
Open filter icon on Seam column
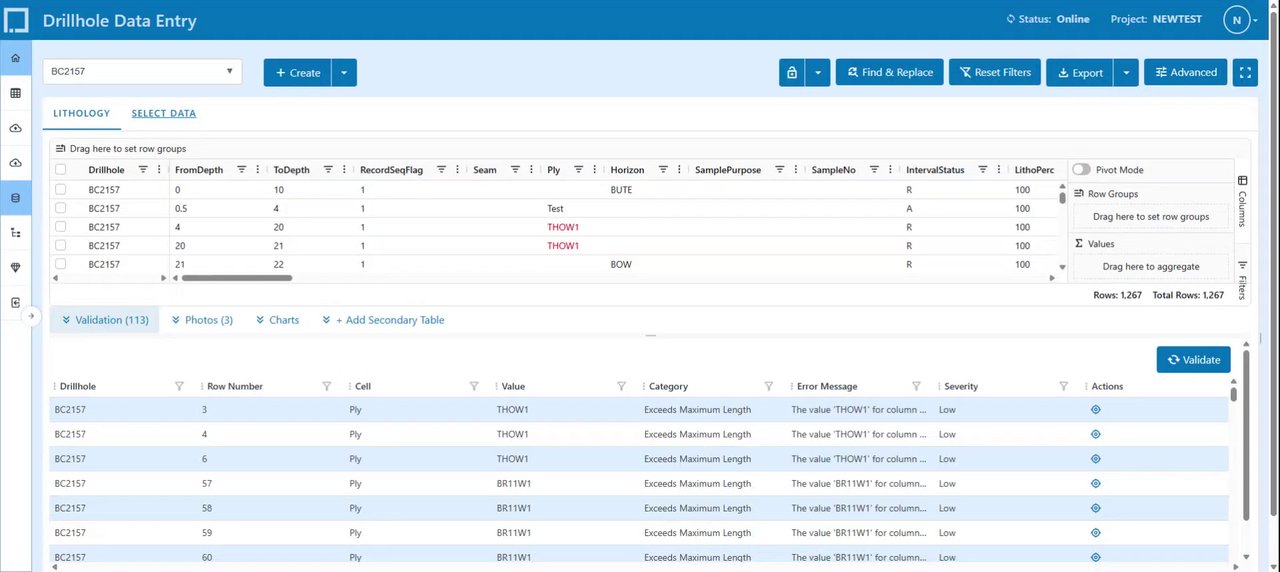tap(515, 170)
